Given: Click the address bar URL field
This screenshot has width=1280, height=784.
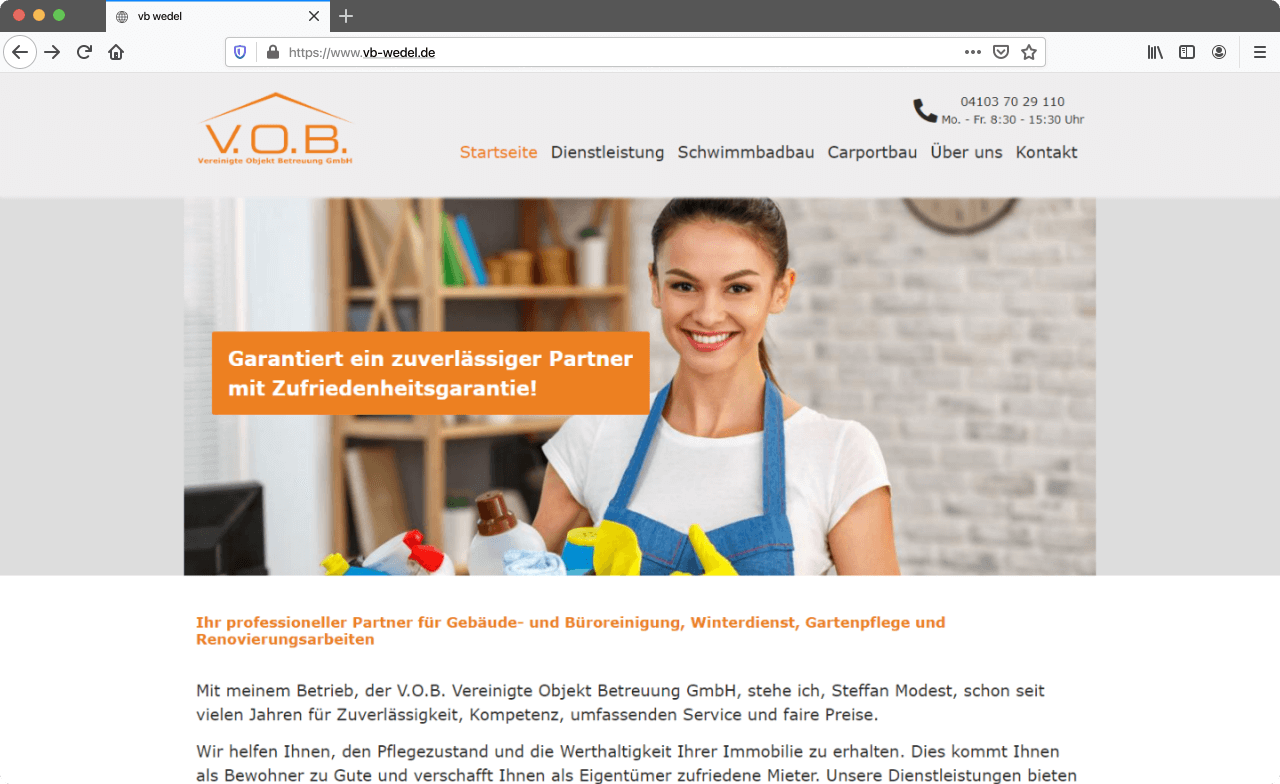Looking at the screenshot, I should 620,52.
